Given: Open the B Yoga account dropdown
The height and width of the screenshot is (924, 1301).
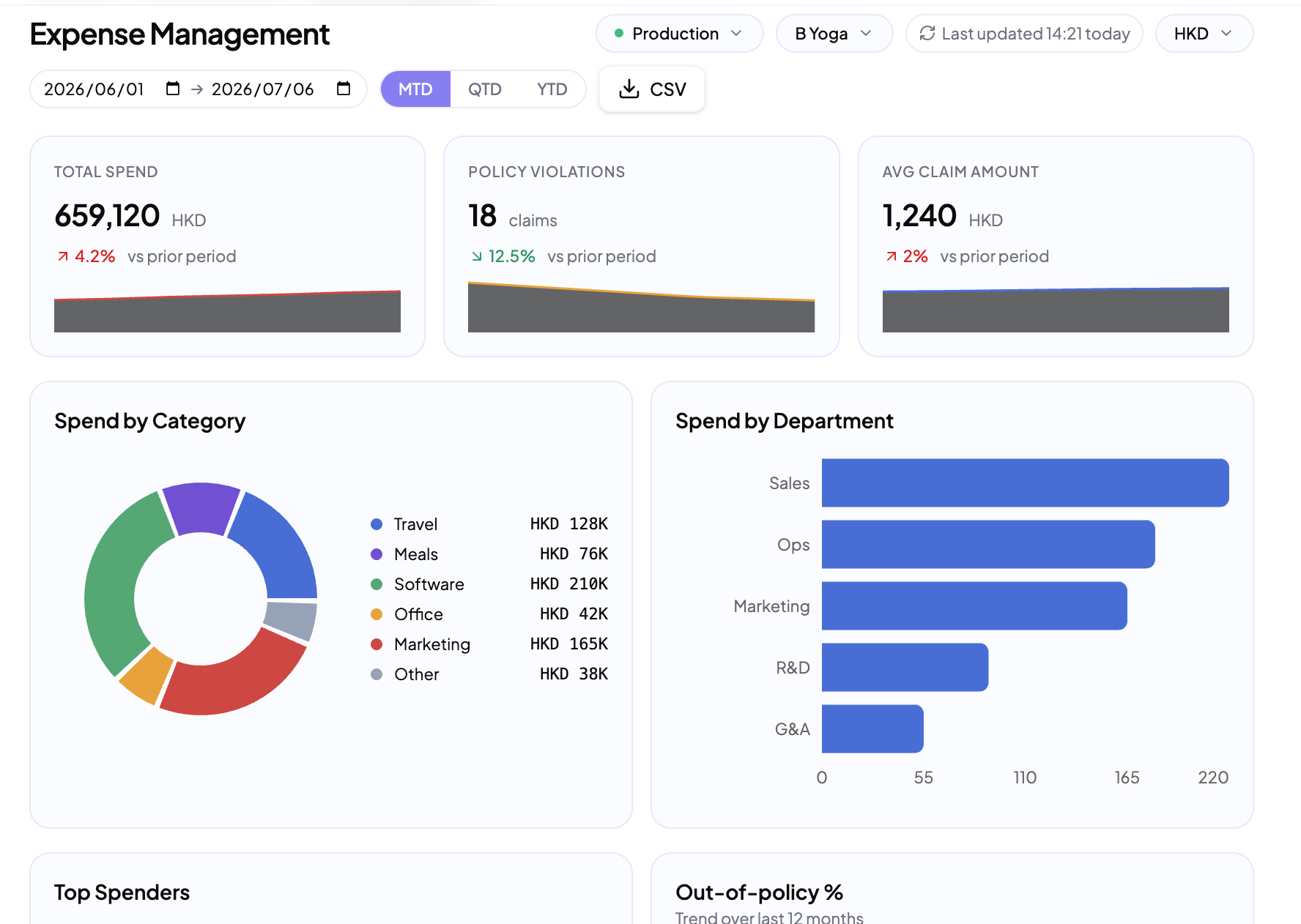Looking at the screenshot, I should point(834,34).
